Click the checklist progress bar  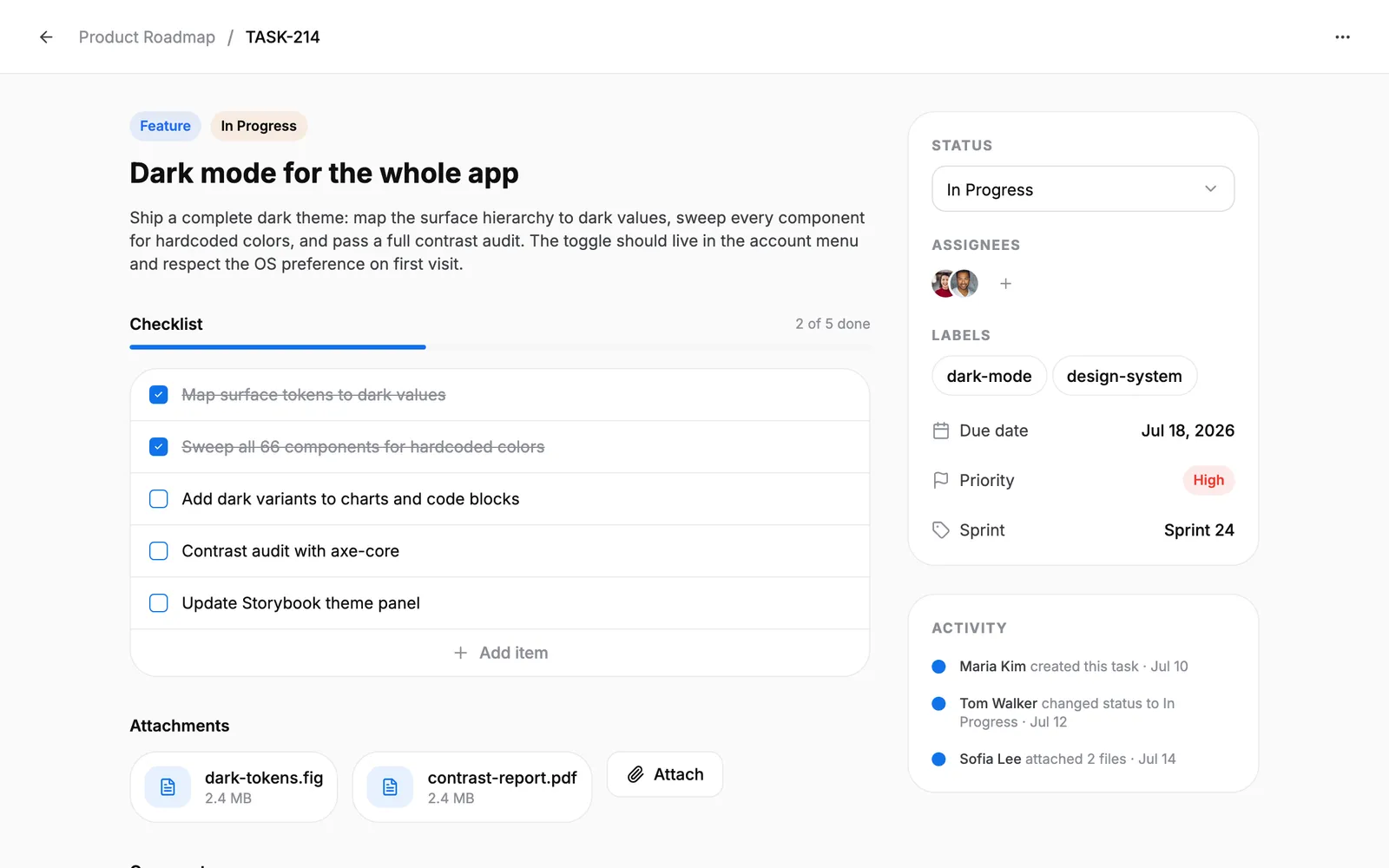tap(500, 347)
